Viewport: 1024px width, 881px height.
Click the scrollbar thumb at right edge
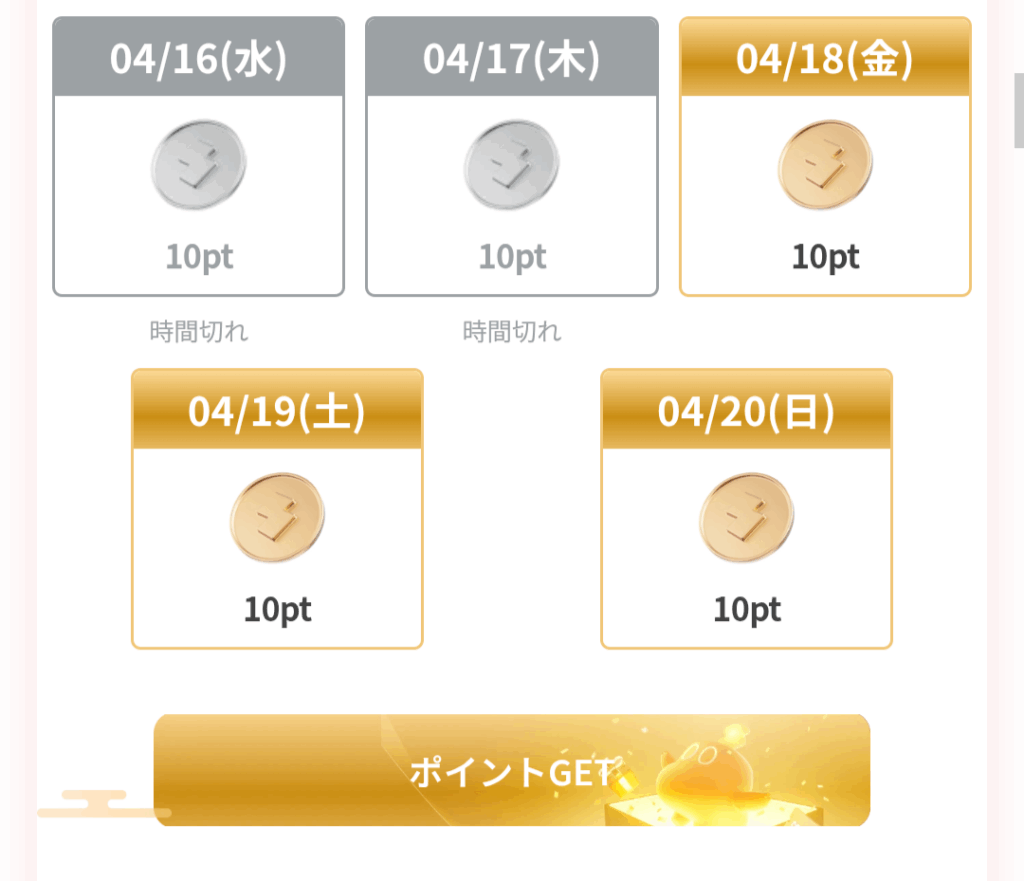(x=1019, y=111)
